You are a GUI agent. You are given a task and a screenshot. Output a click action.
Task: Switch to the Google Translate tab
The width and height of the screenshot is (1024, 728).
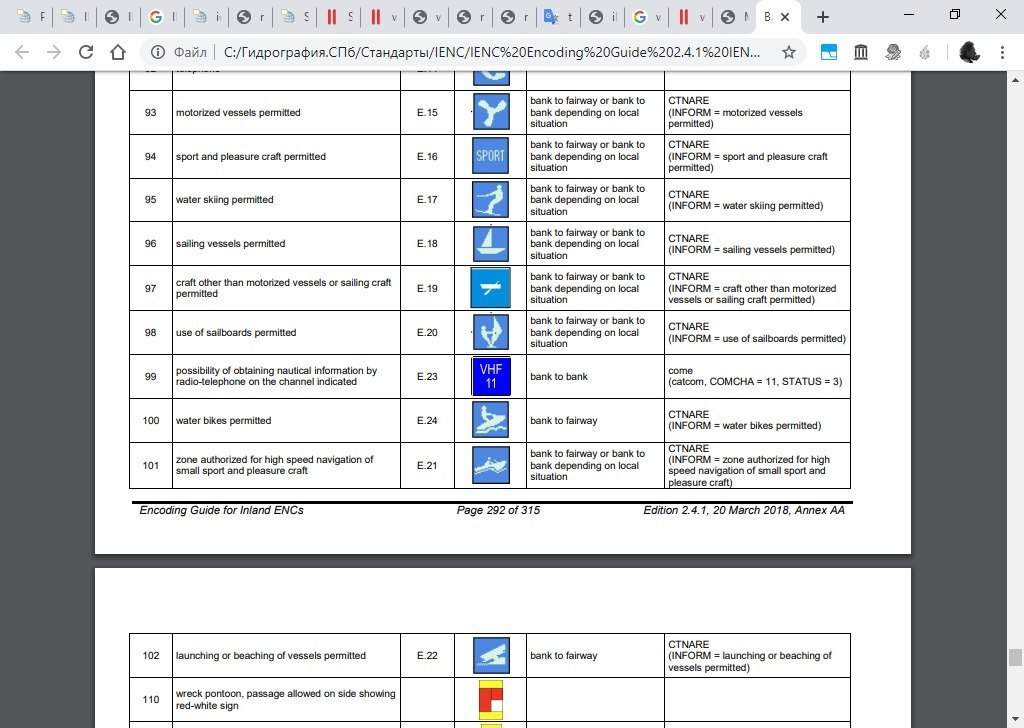click(x=557, y=17)
